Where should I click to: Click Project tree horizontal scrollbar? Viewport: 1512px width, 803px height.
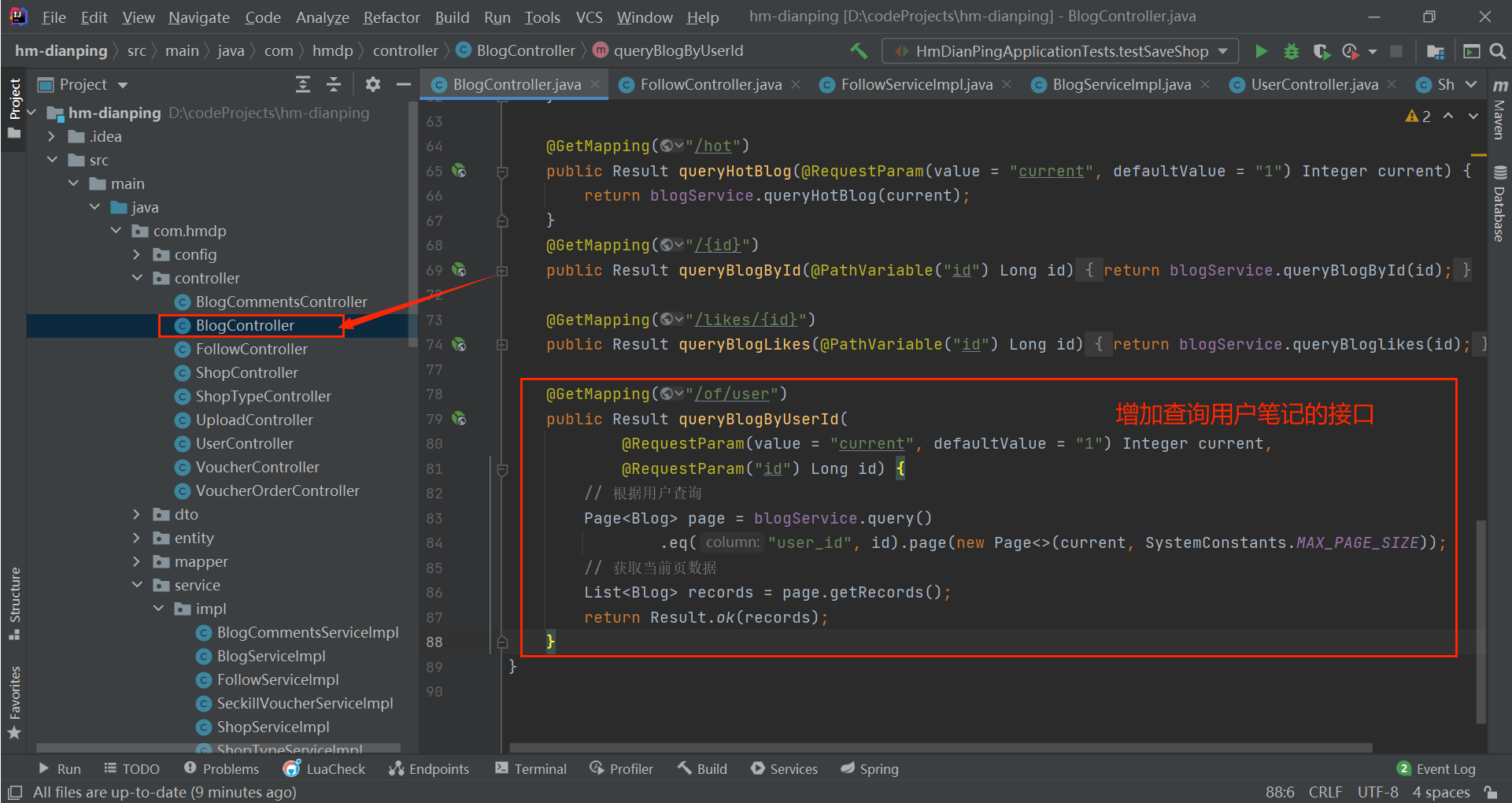click(x=218, y=747)
